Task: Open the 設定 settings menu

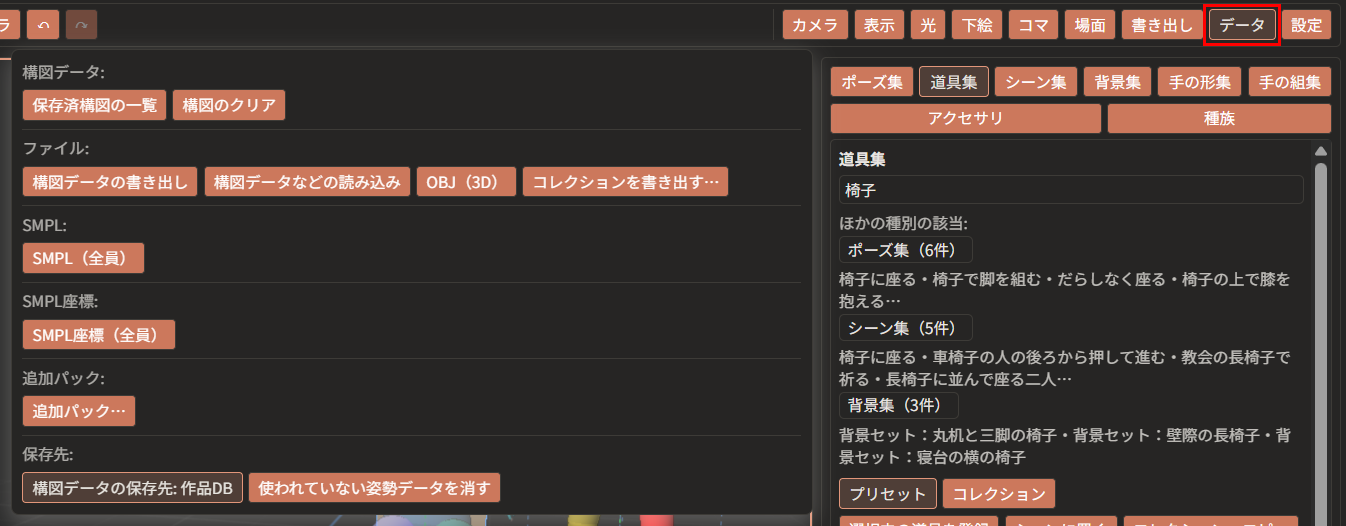Action: point(1306,25)
